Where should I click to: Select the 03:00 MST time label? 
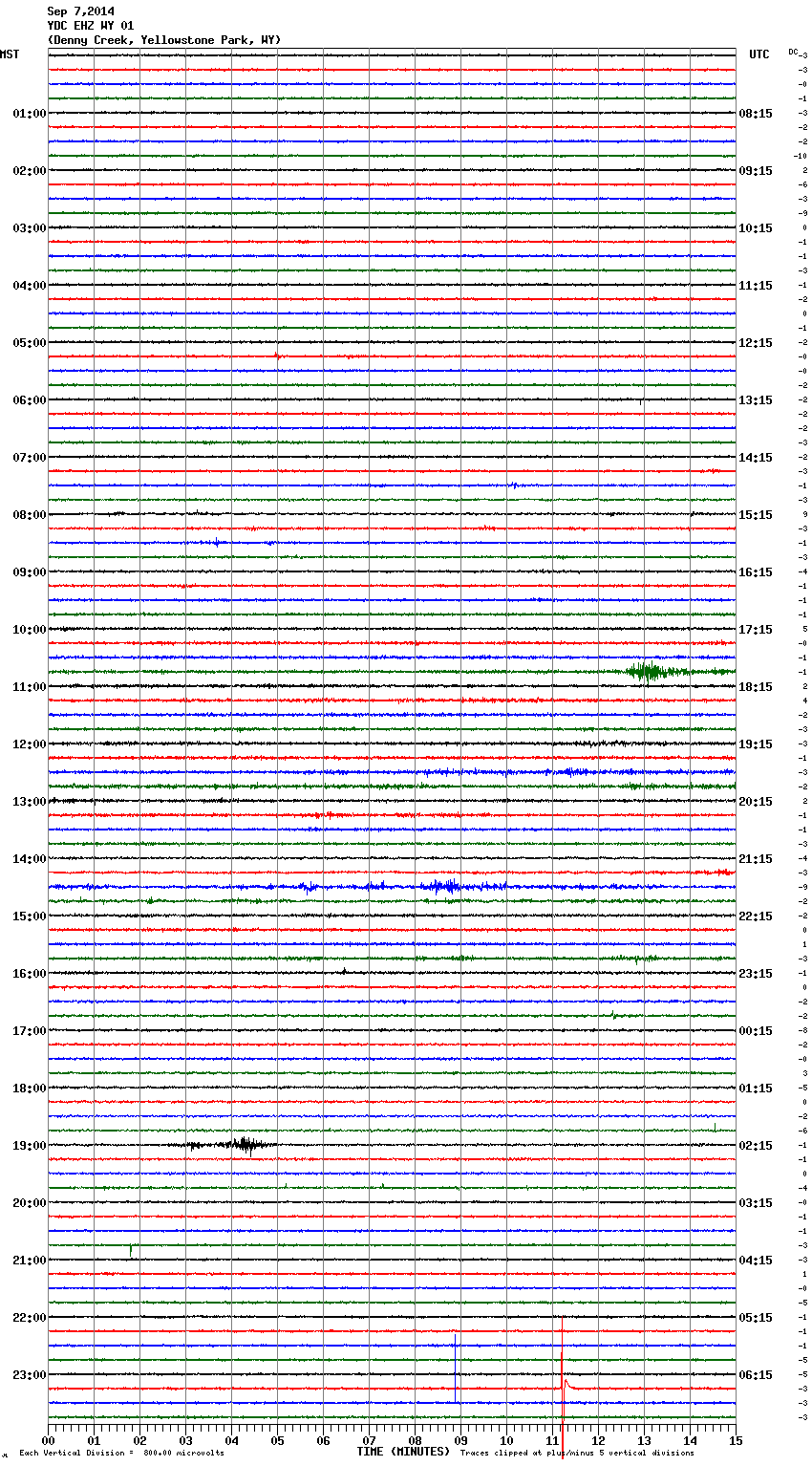click(30, 228)
